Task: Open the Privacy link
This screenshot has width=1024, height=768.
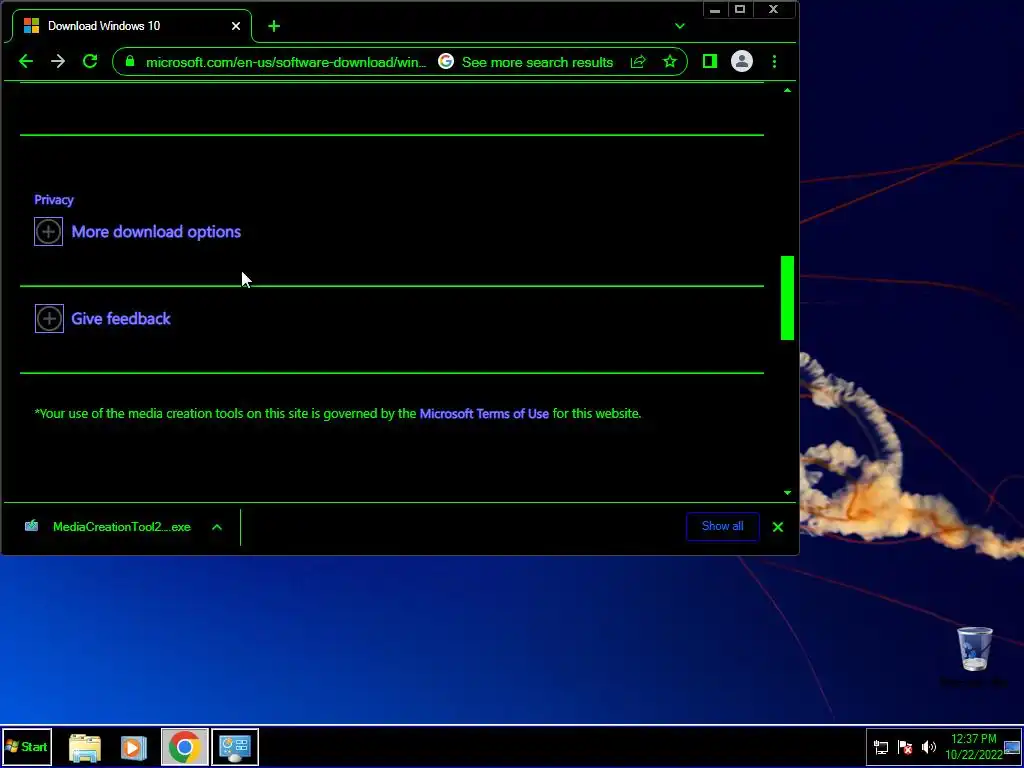Action: click(x=54, y=200)
